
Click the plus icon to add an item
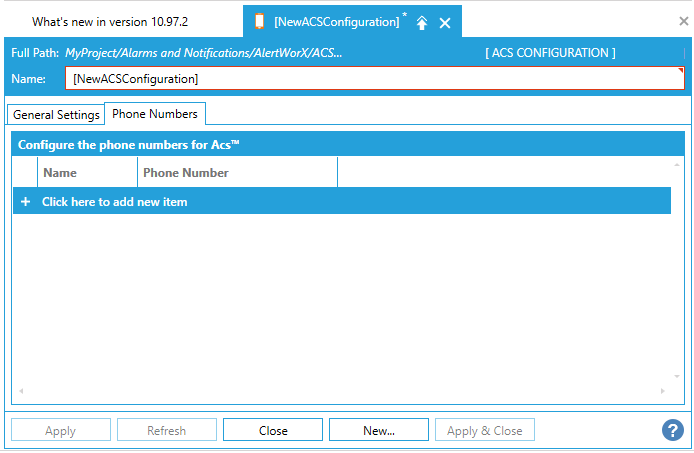click(x=26, y=201)
